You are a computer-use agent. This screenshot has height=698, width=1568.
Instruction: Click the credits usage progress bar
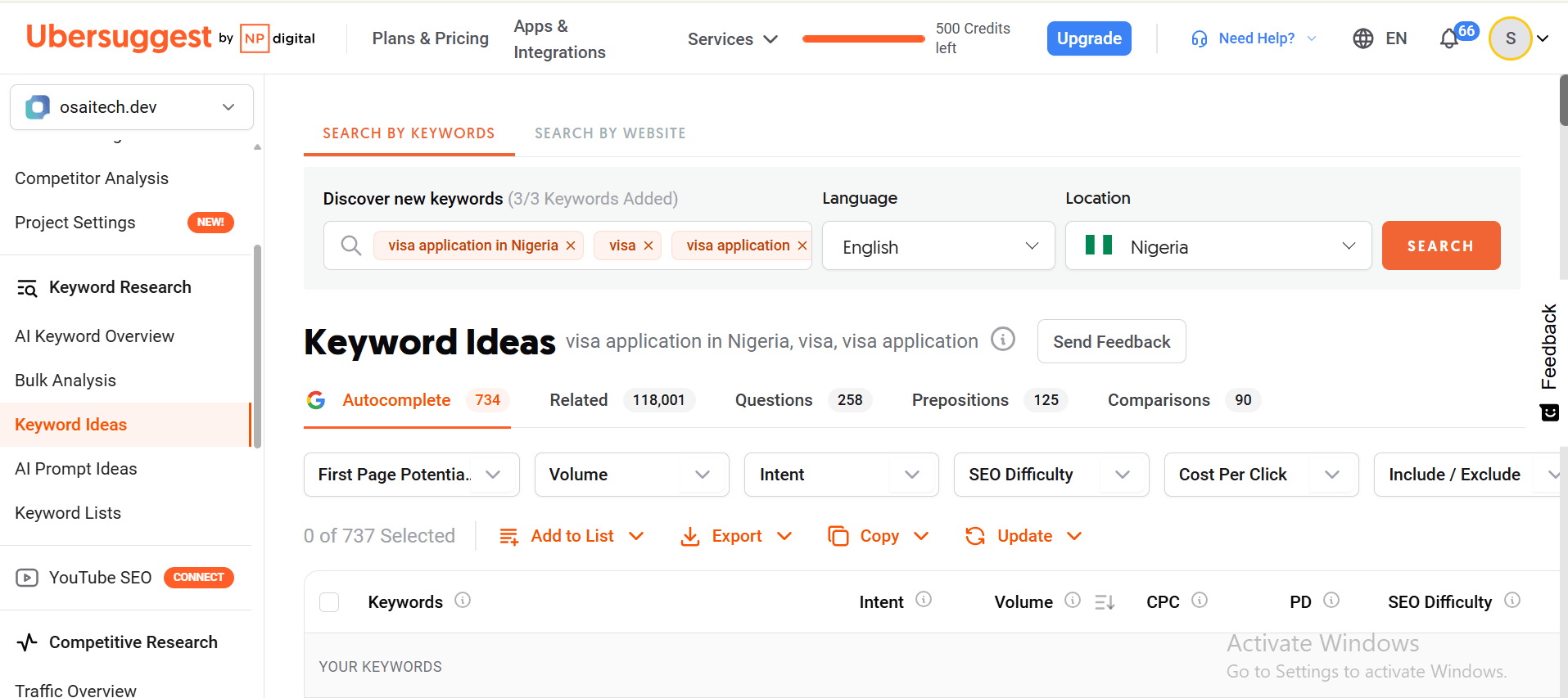(864, 38)
